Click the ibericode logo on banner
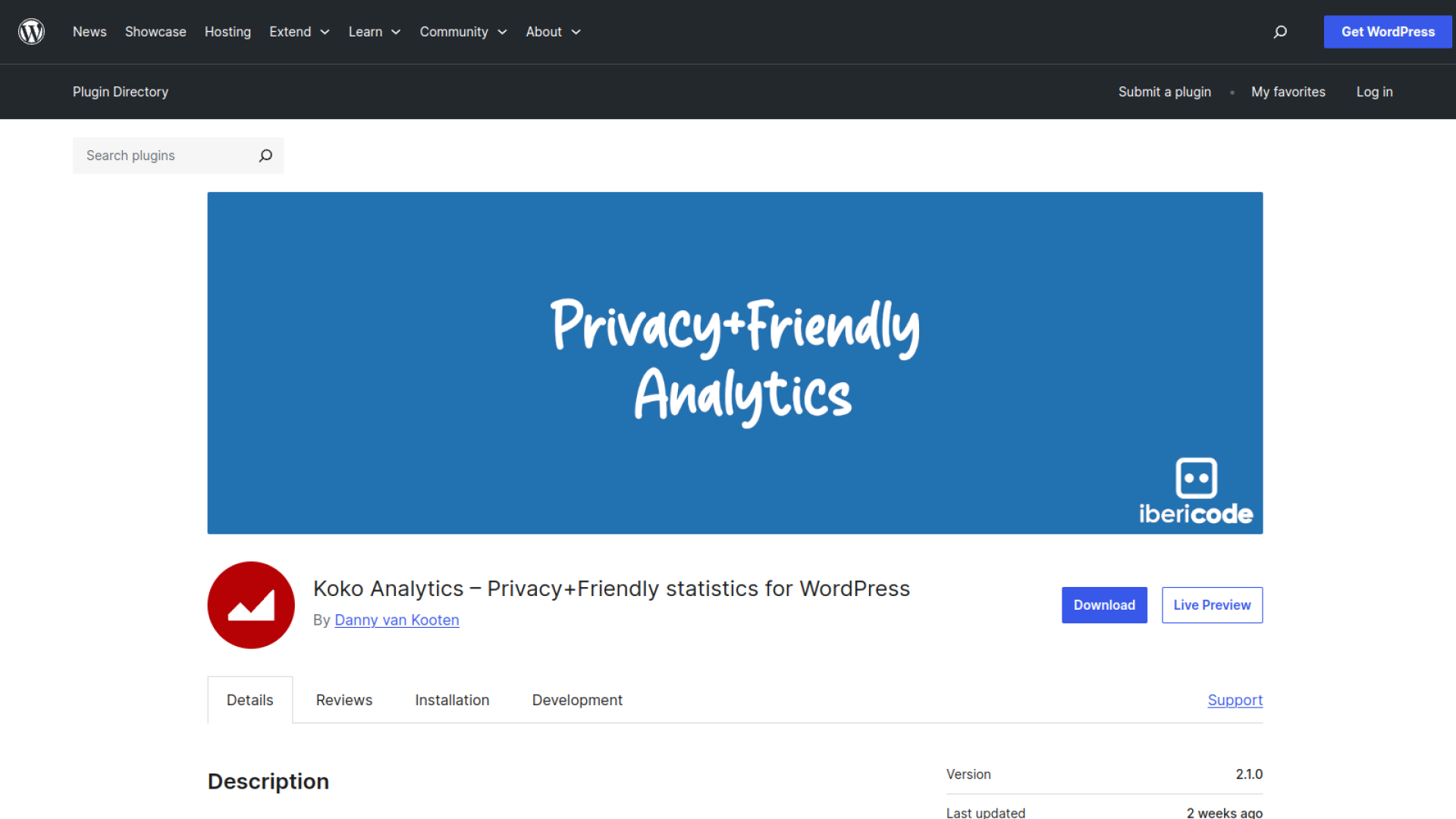 coord(1196,491)
